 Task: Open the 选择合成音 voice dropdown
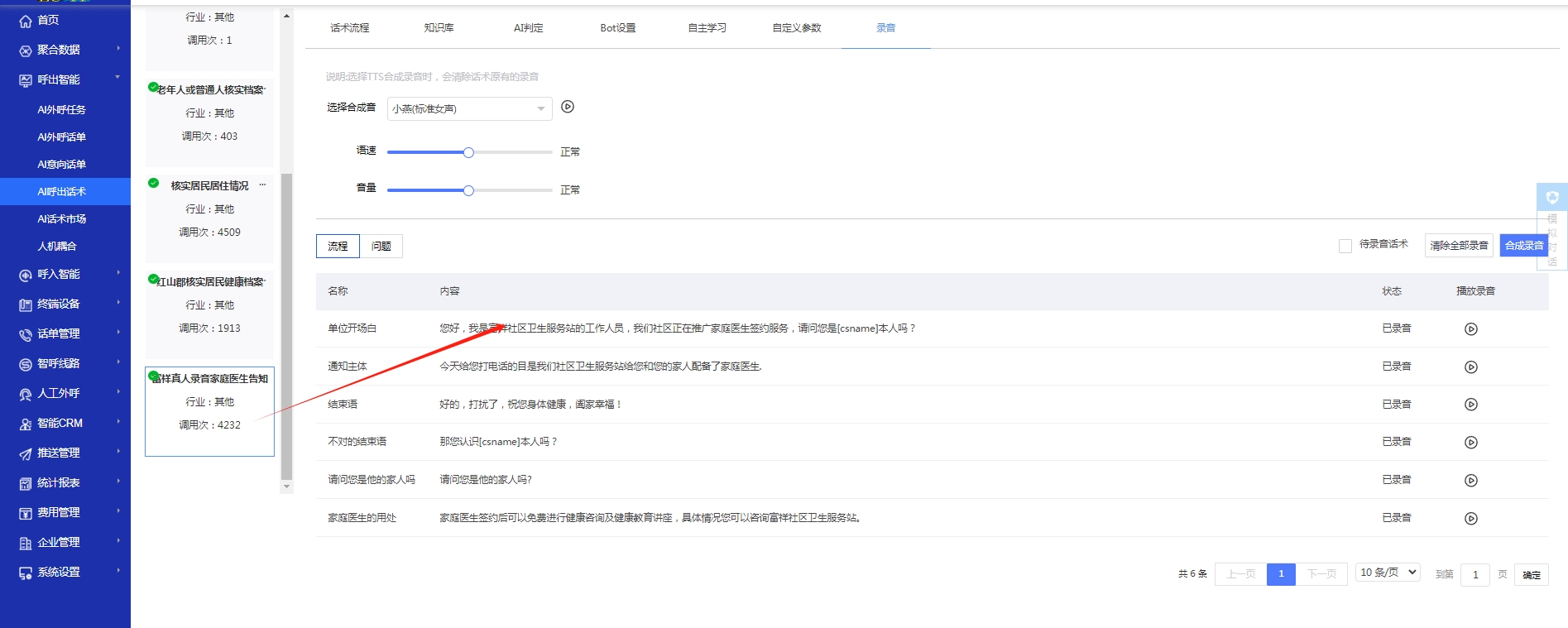coord(470,108)
